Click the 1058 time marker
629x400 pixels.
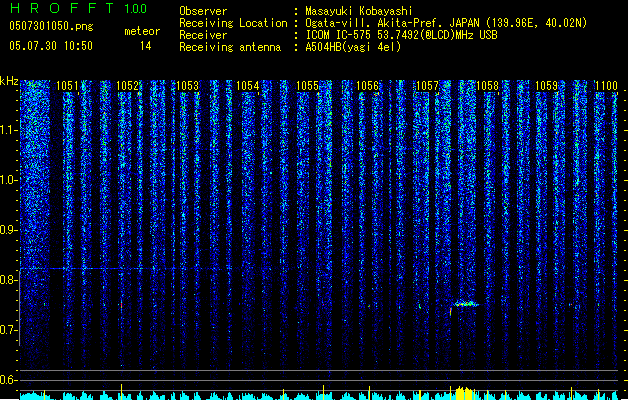coord(487,86)
